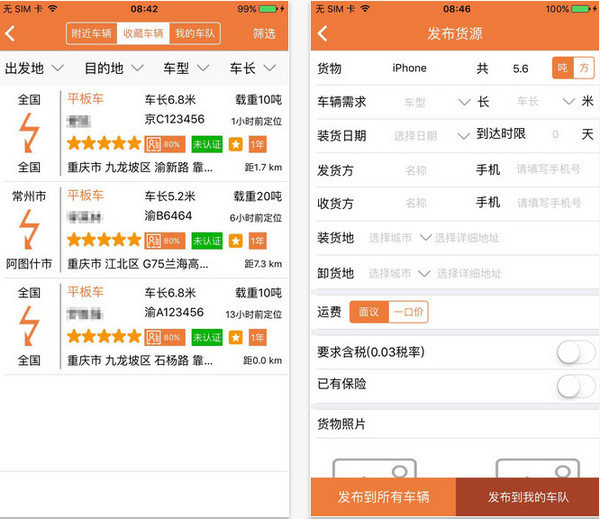600x519 pixels.
Task: Choose 面议 freight option
Action: (369, 312)
